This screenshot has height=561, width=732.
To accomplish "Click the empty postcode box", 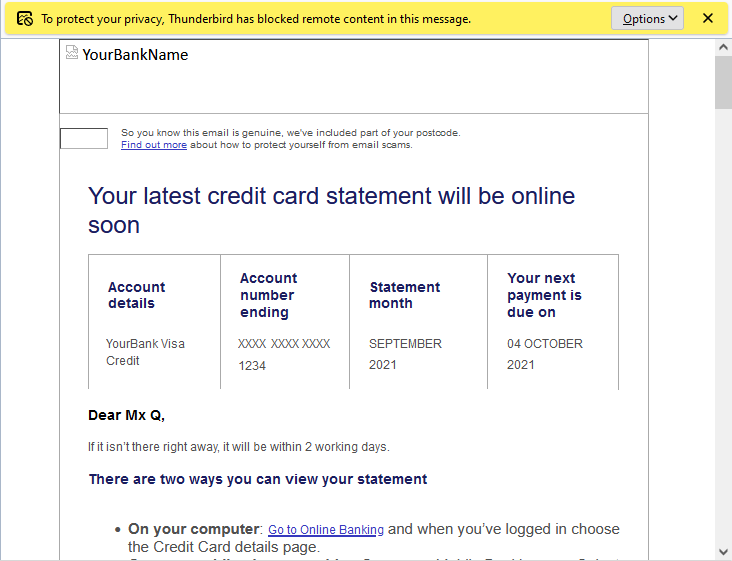I will pos(84,139).
